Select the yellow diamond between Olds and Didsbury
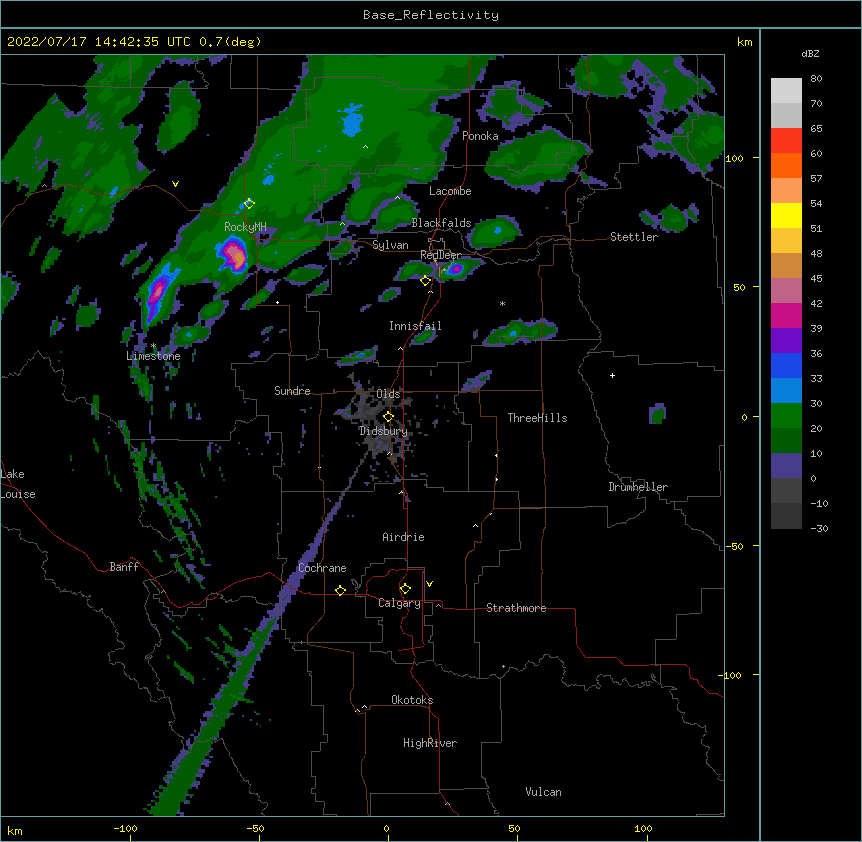 click(x=388, y=417)
